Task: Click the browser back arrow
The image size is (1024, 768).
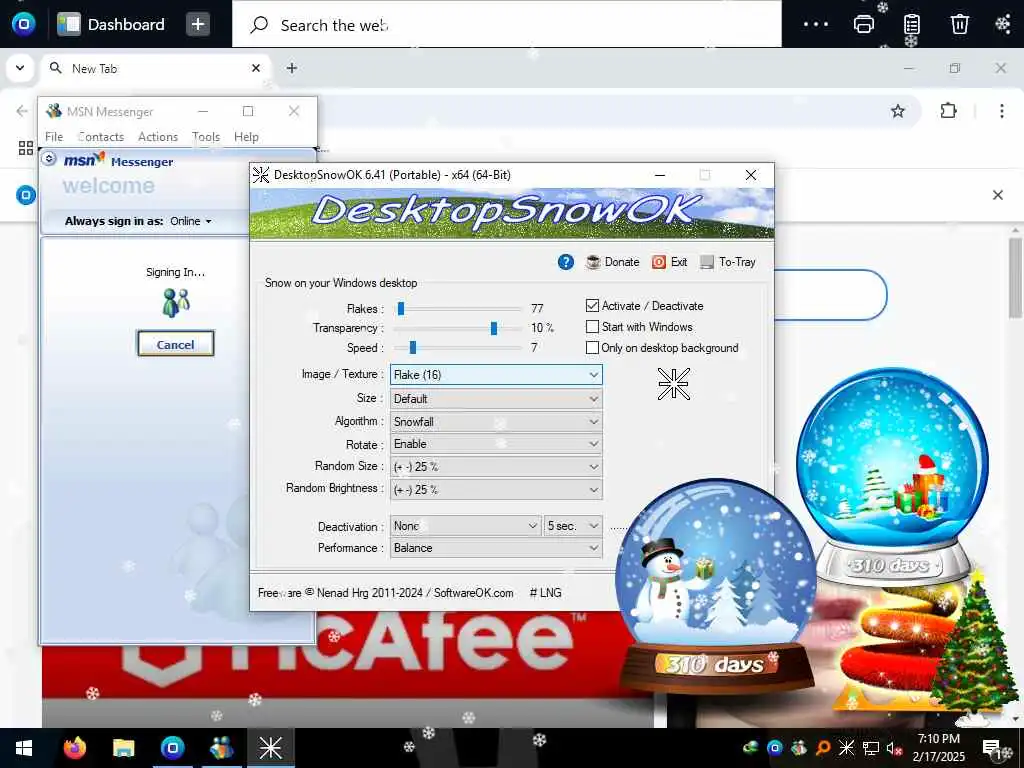Action: 22,111
